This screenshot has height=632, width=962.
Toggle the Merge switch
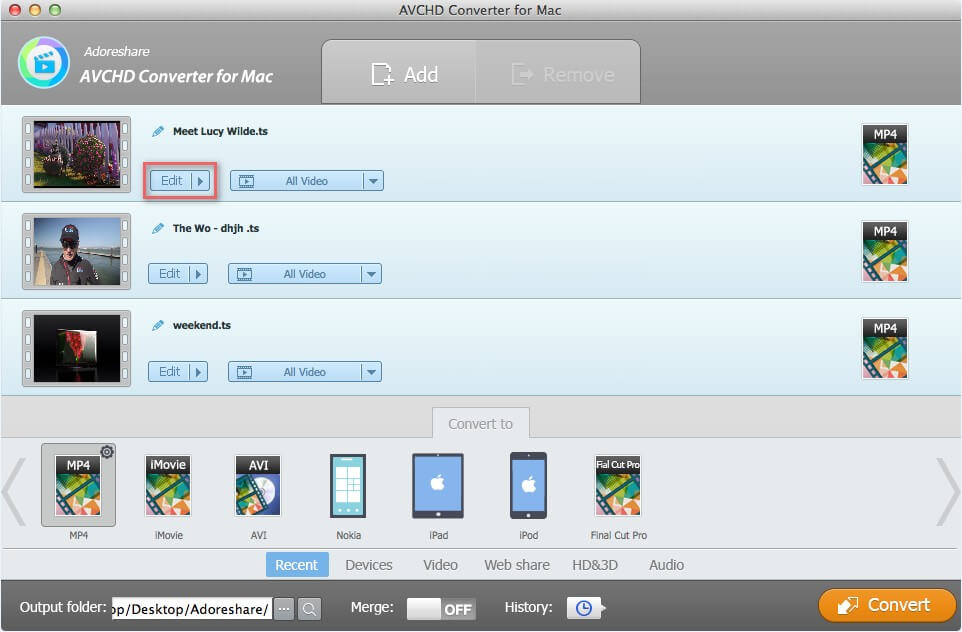click(441, 609)
